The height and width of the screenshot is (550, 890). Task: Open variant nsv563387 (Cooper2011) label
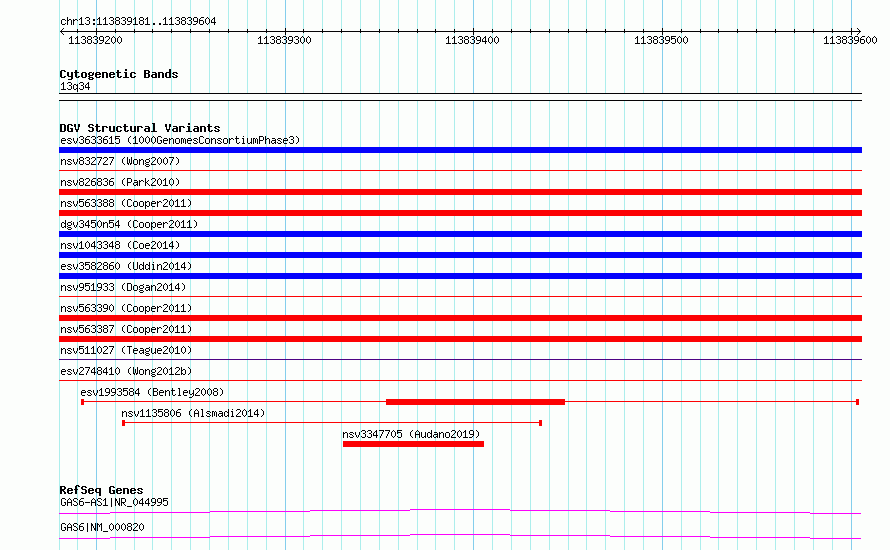[x=126, y=329]
